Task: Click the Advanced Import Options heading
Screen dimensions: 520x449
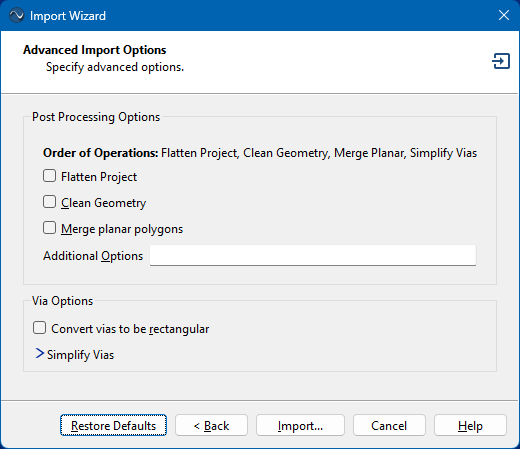Action: pyautogui.click(x=95, y=50)
